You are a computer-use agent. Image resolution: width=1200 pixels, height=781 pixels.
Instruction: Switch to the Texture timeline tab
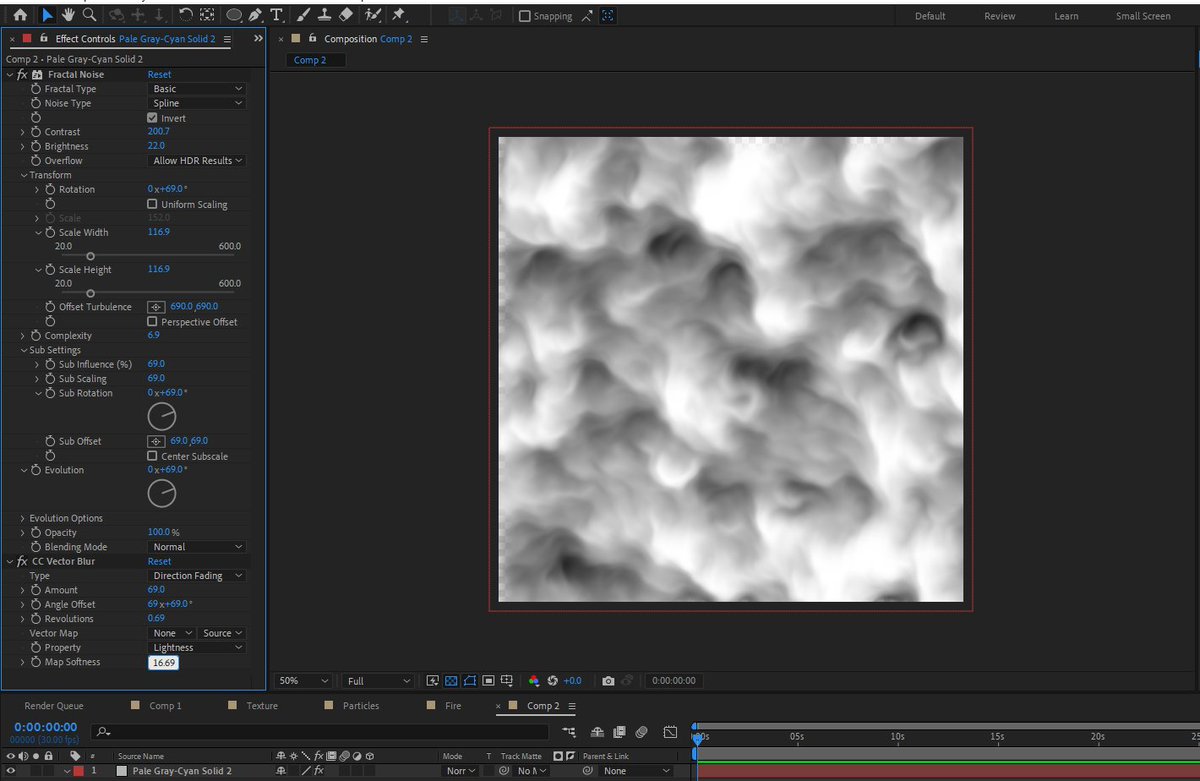click(x=262, y=706)
